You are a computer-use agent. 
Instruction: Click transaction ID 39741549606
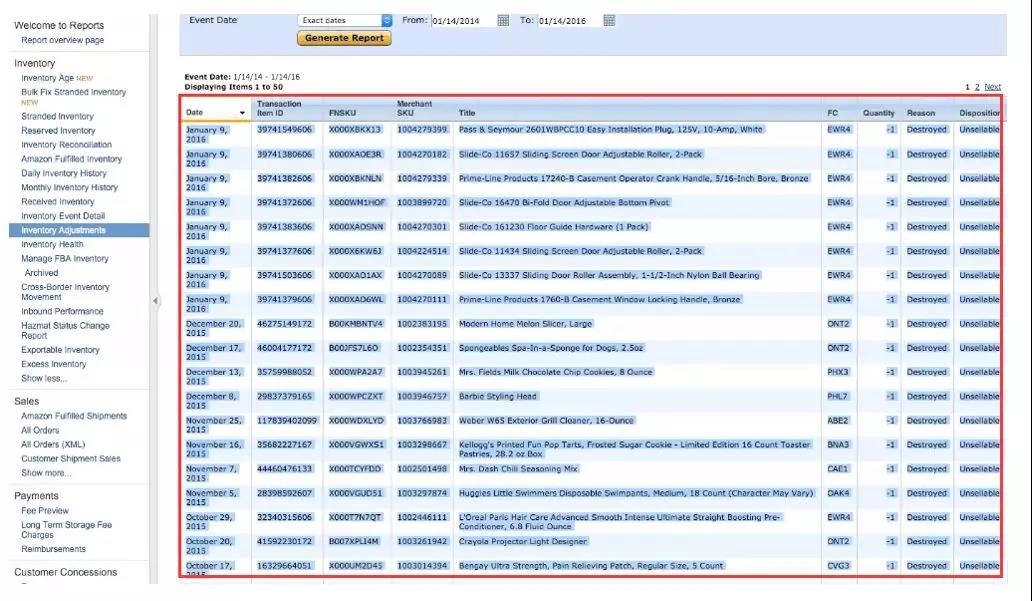[284, 130]
